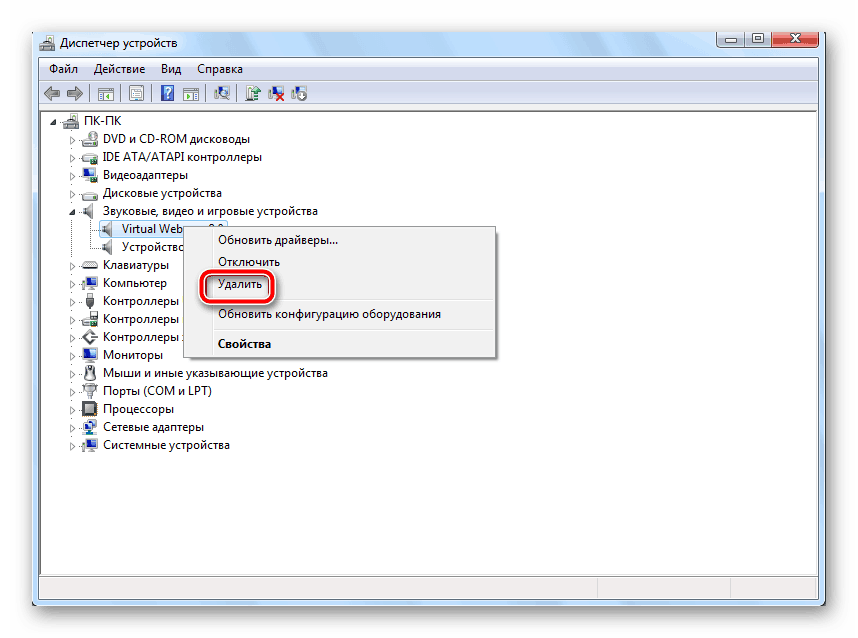Expand the Процессоры node
The image size is (858, 638).
pyautogui.click(x=72, y=410)
